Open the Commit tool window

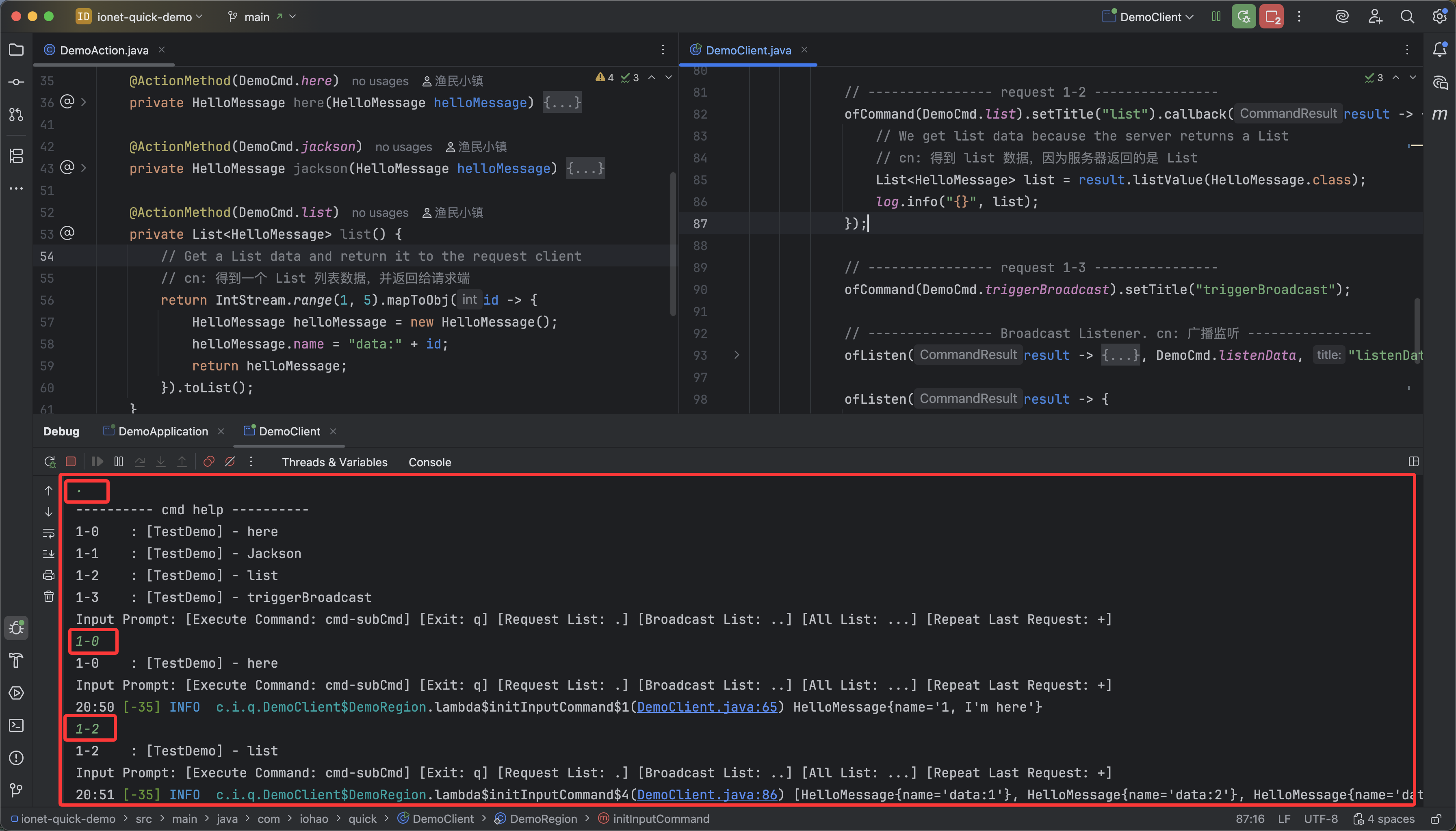point(16,82)
